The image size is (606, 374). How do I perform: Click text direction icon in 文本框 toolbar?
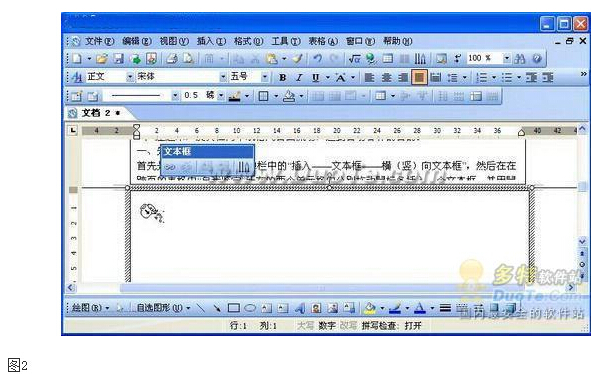tap(243, 167)
